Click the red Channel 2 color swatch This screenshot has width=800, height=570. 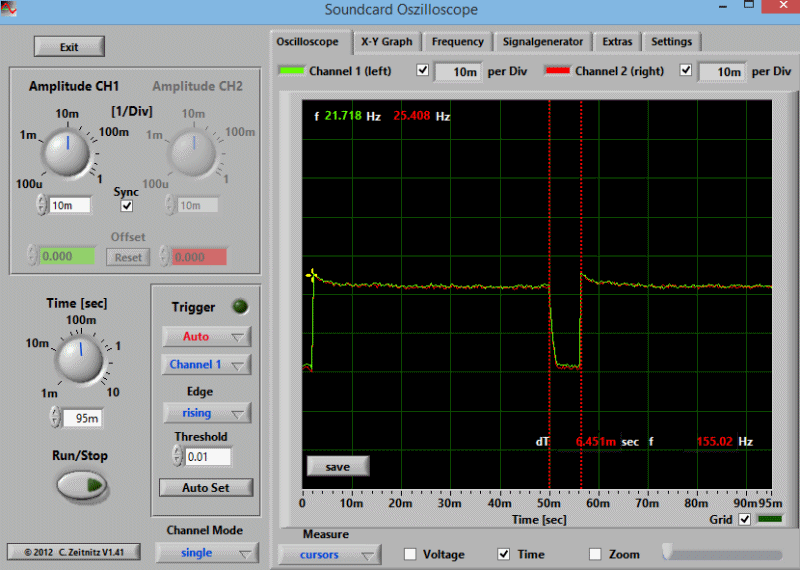pyautogui.click(x=558, y=71)
